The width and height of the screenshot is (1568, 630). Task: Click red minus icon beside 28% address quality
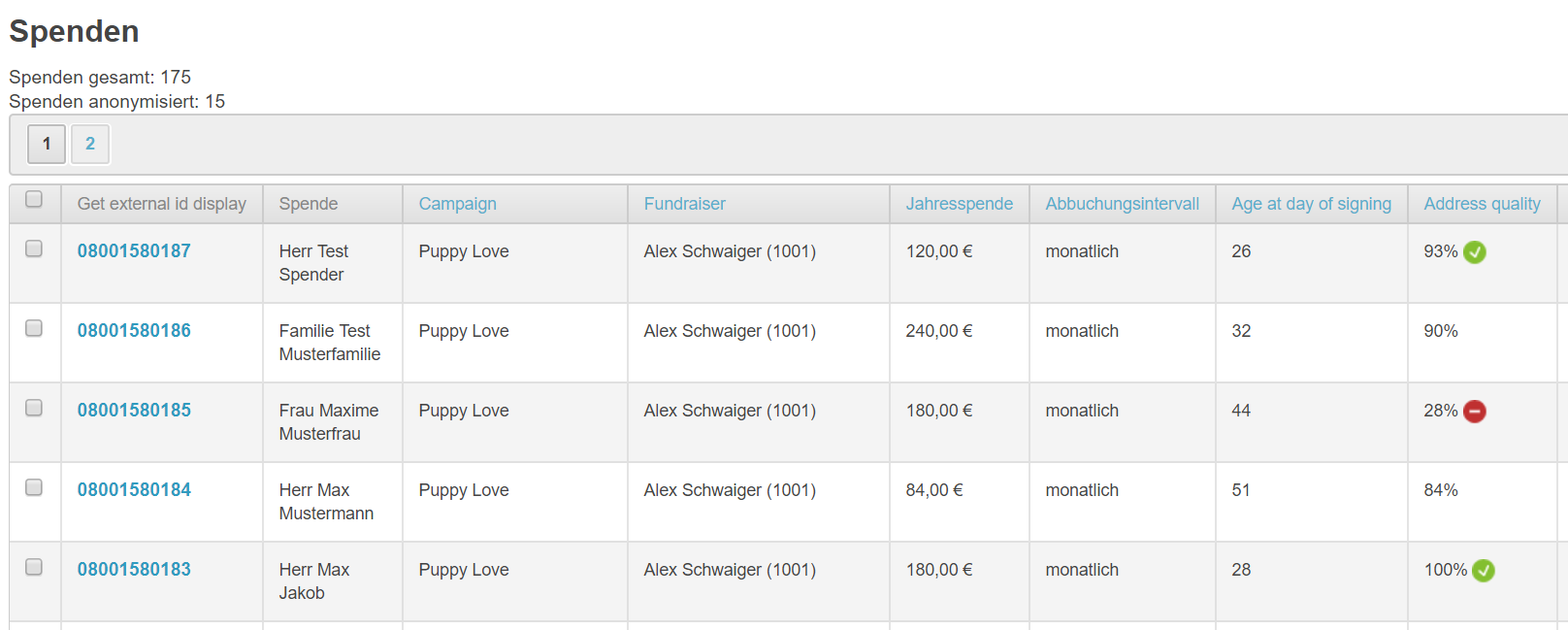pos(1474,412)
